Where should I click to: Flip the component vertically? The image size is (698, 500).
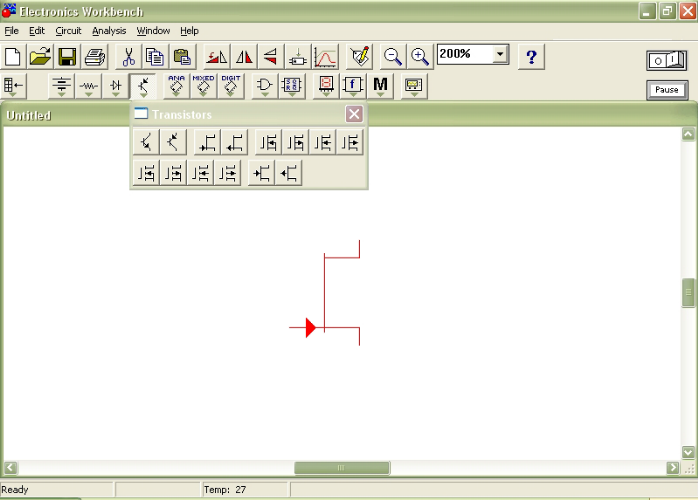coord(271,57)
